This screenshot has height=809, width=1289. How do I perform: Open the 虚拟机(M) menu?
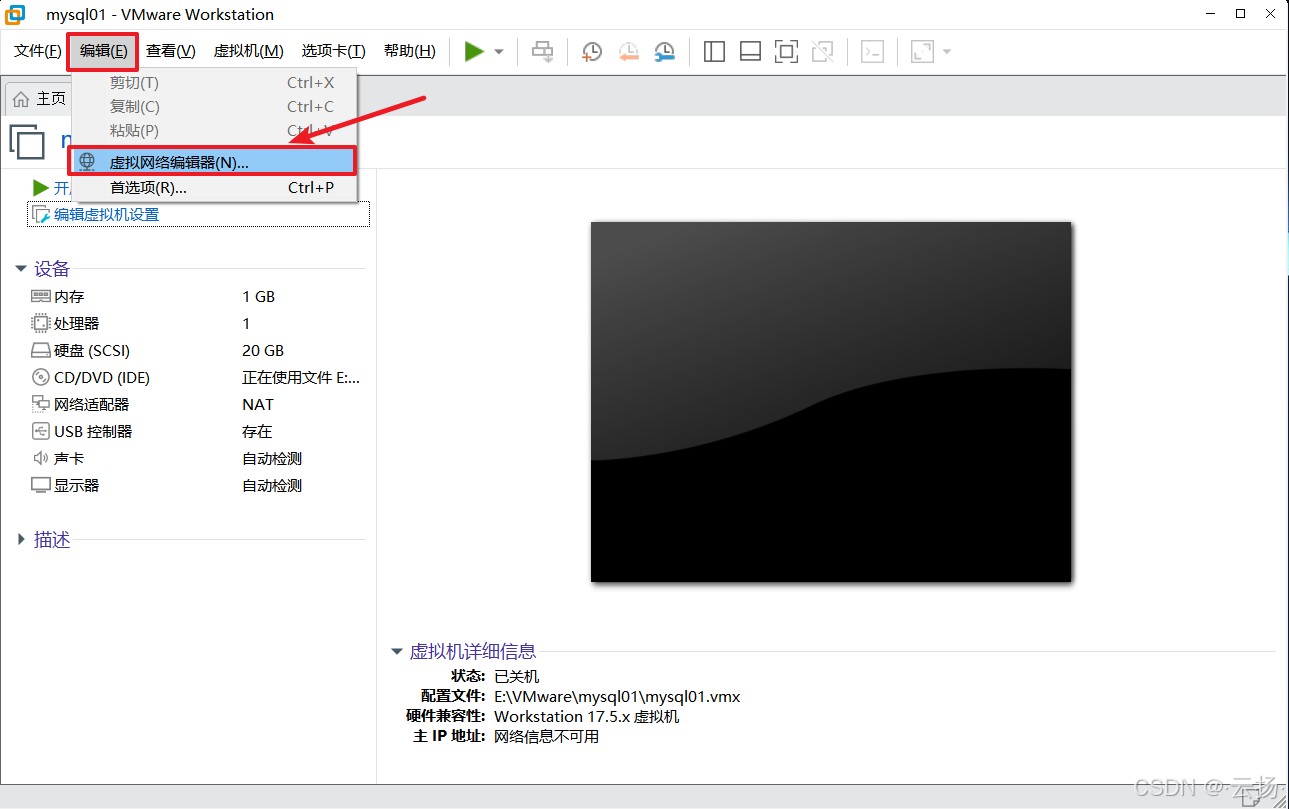point(248,51)
